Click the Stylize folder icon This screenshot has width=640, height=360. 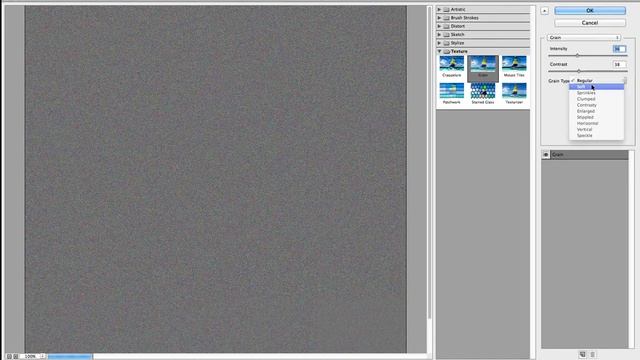(447, 43)
